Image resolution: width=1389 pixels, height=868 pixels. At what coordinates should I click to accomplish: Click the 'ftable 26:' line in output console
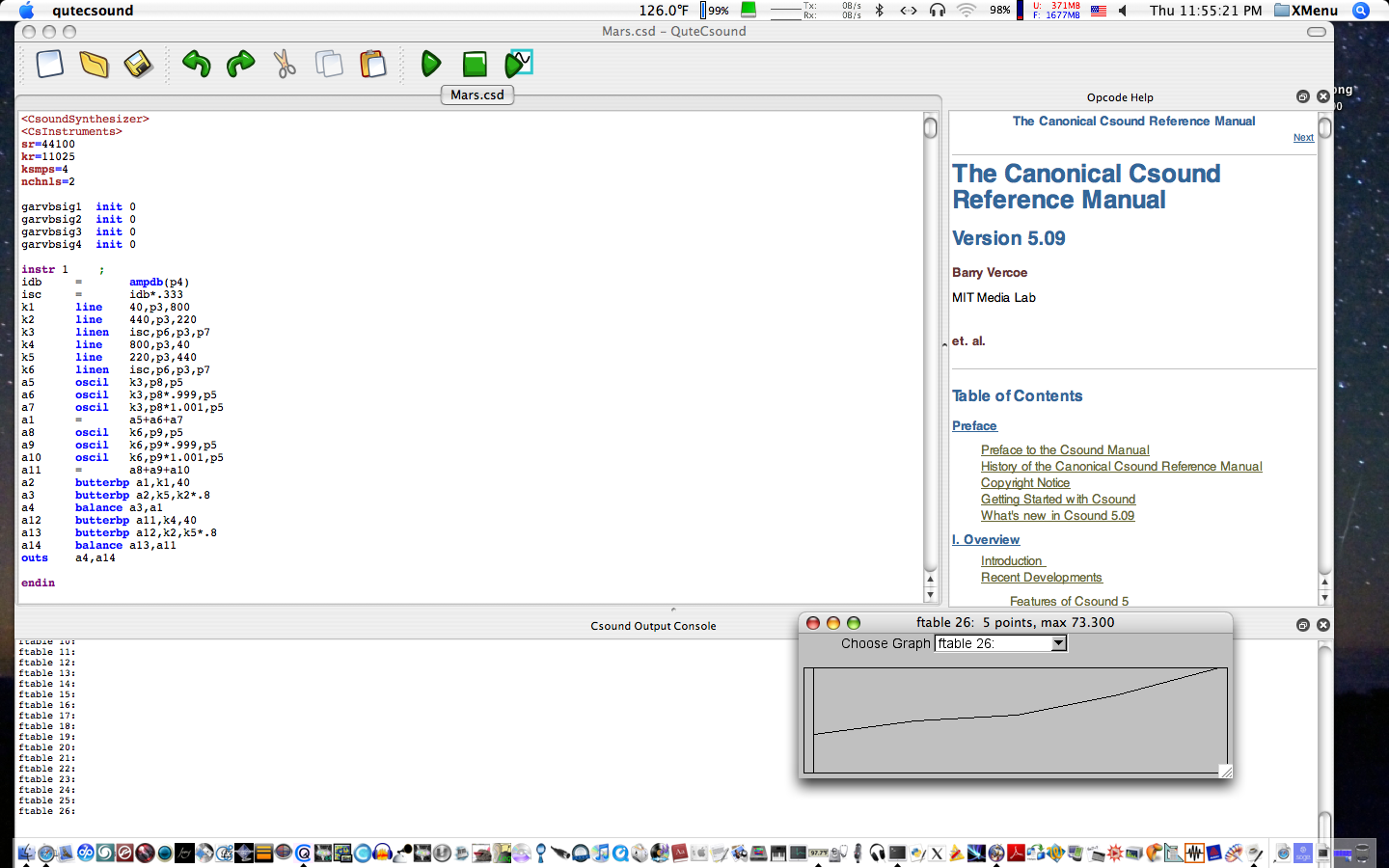click(46, 811)
